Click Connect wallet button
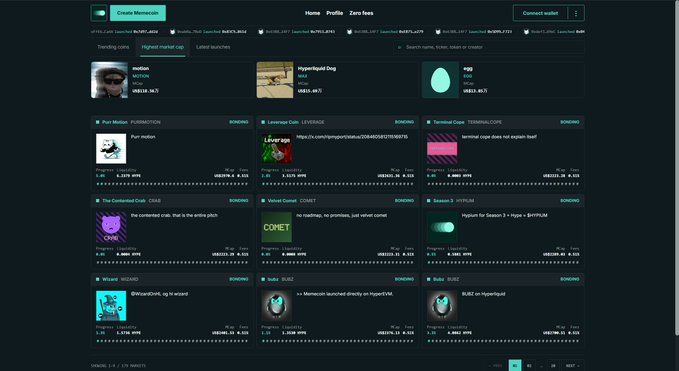The width and height of the screenshot is (679, 371). (540, 13)
